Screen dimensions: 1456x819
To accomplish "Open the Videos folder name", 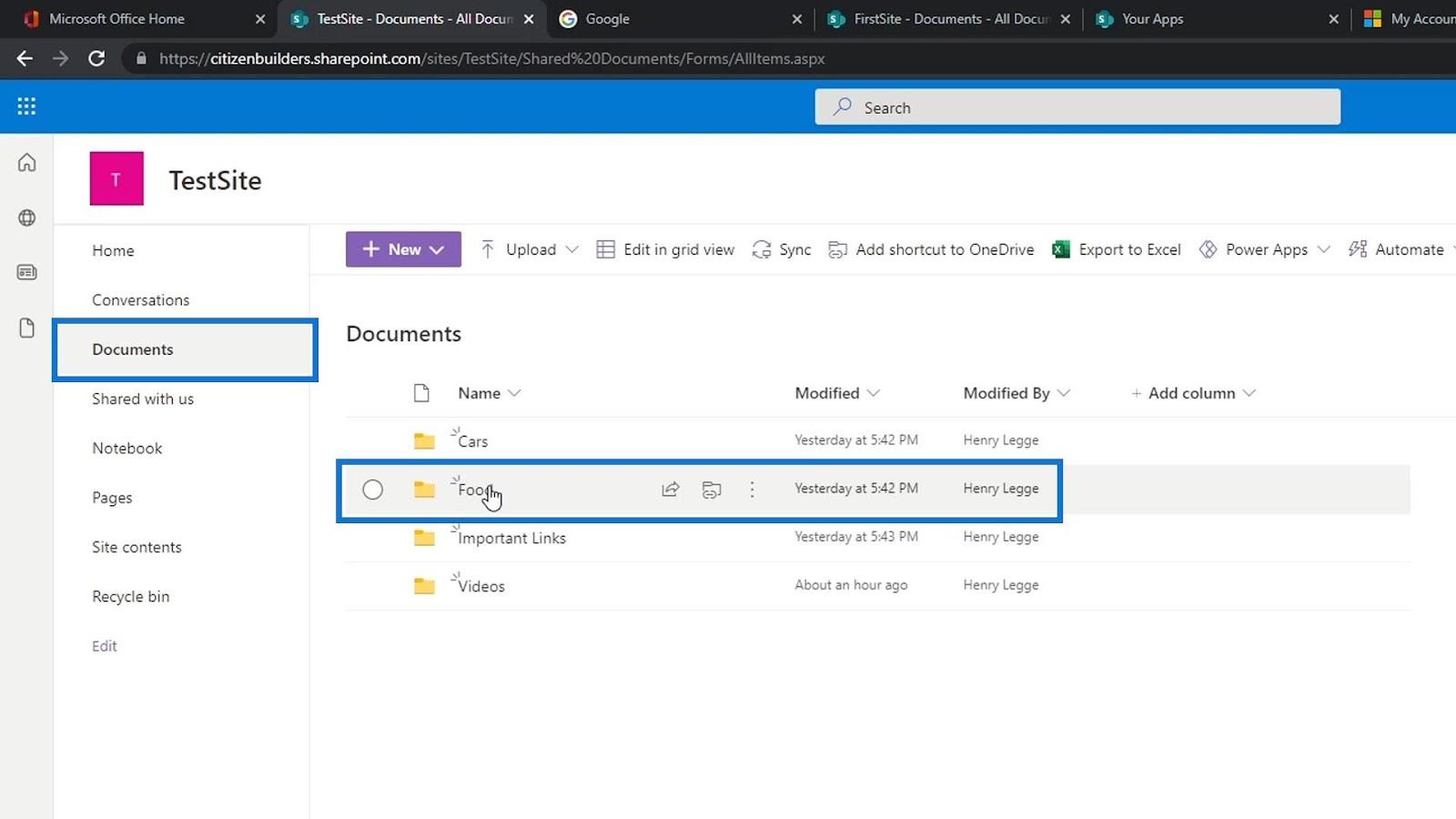I will coord(481,586).
